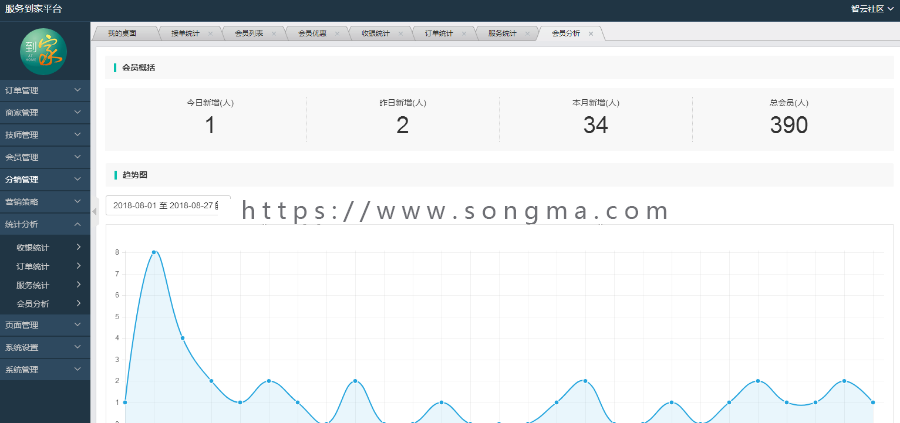This screenshot has width=900, height=423.
Task: Switch to the 我的桌面 tab
Action: (x=122, y=34)
